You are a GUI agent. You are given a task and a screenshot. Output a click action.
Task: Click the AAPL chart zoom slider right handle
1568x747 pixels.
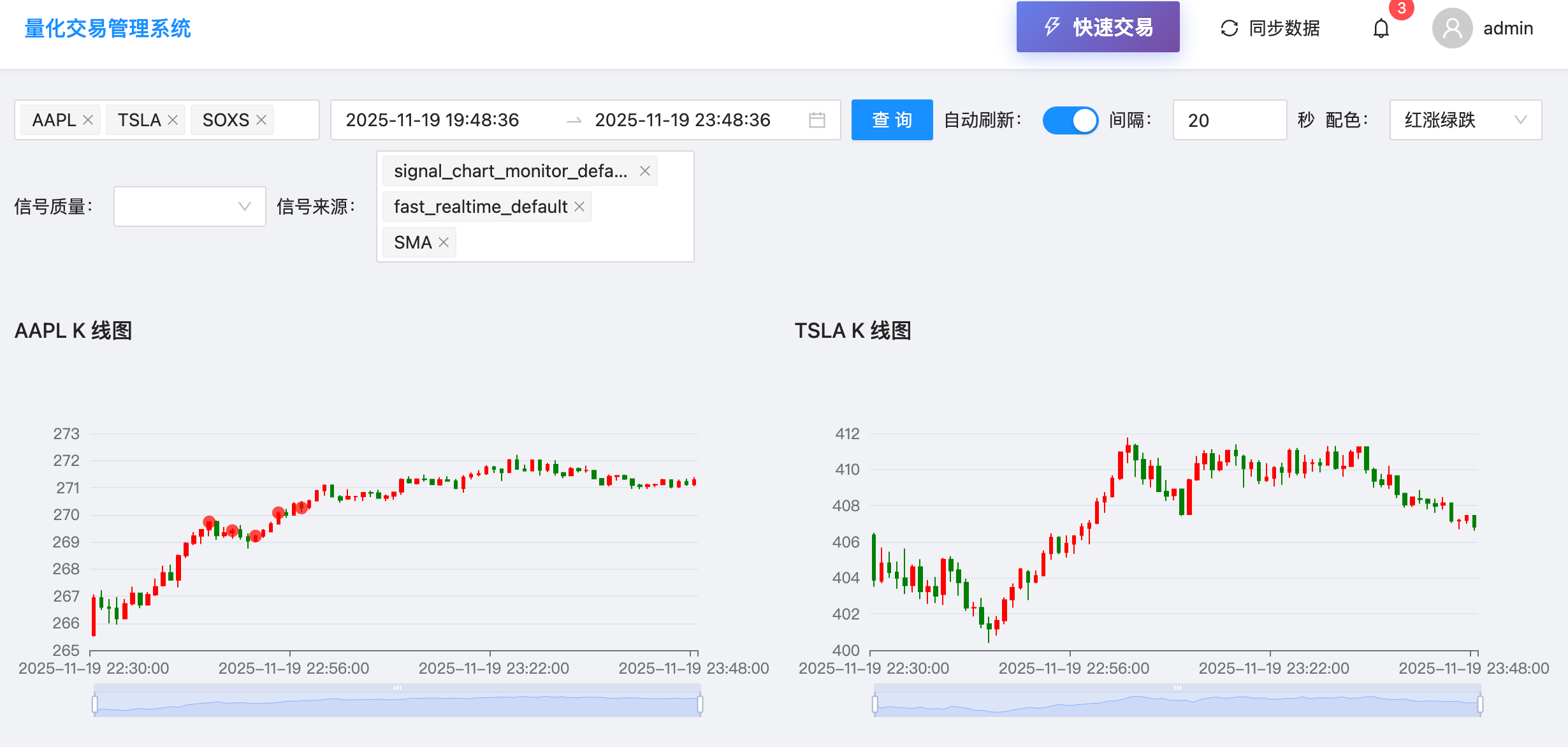click(x=700, y=704)
